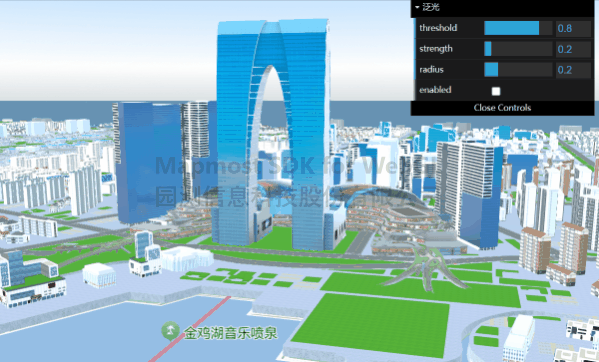Collapse the 泛光 folder arrow
Screen dimensions: 599x362
tap(417, 7)
